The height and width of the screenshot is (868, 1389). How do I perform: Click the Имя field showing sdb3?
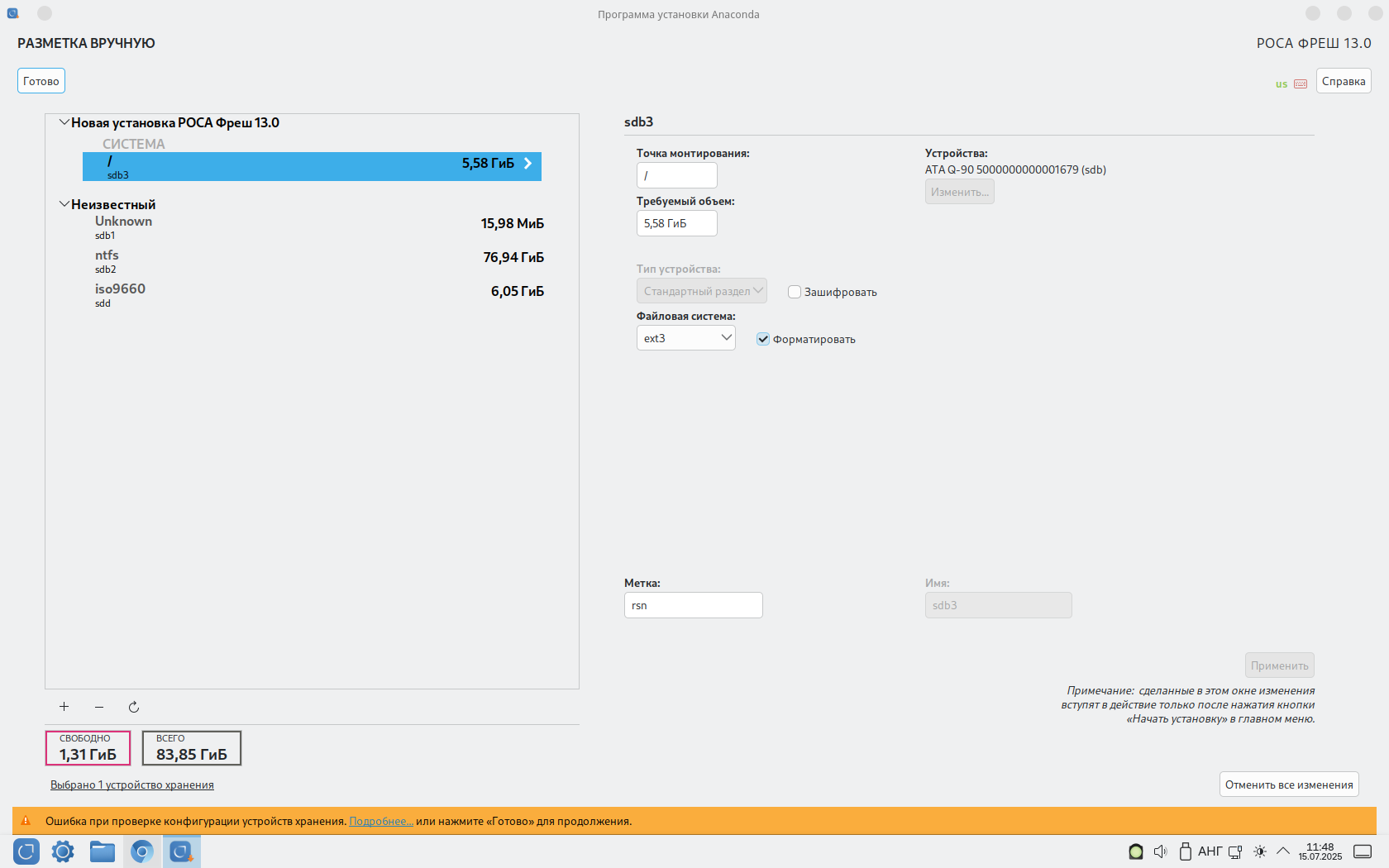click(999, 605)
